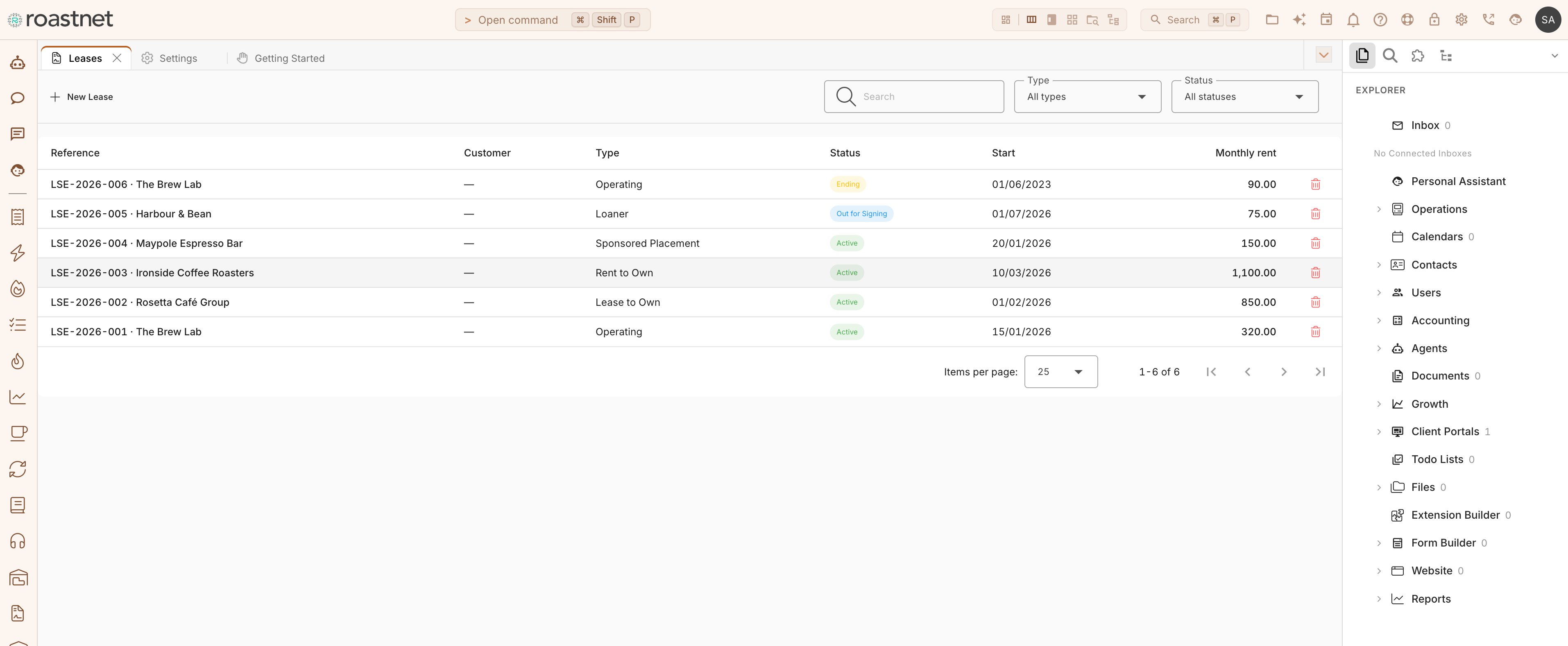The width and height of the screenshot is (1568, 646).
Task: Open the chat bubble icon in left sidebar
Action: [x=18, y=99]
